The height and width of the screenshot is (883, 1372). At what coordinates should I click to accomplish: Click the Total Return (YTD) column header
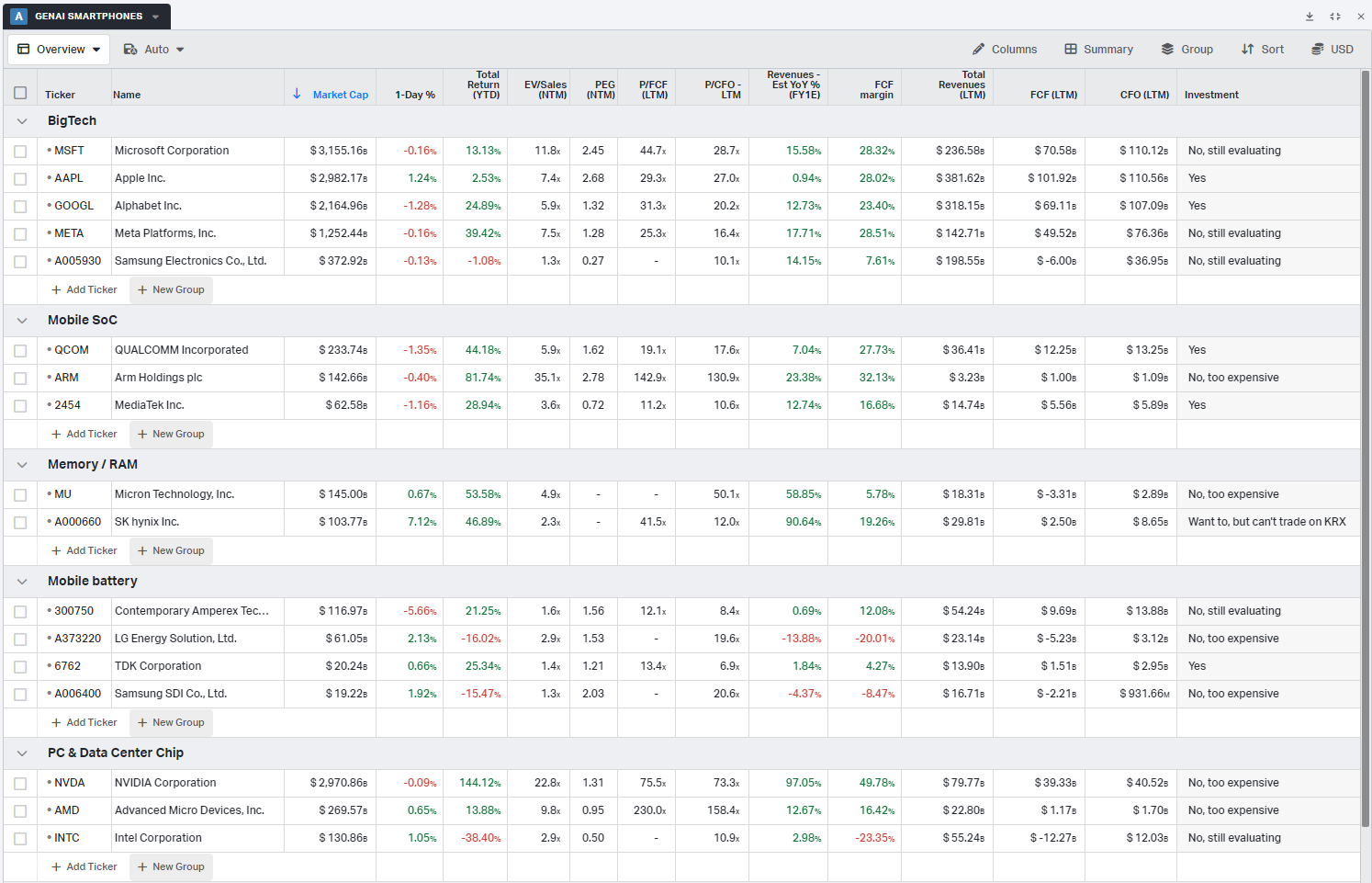485,85
